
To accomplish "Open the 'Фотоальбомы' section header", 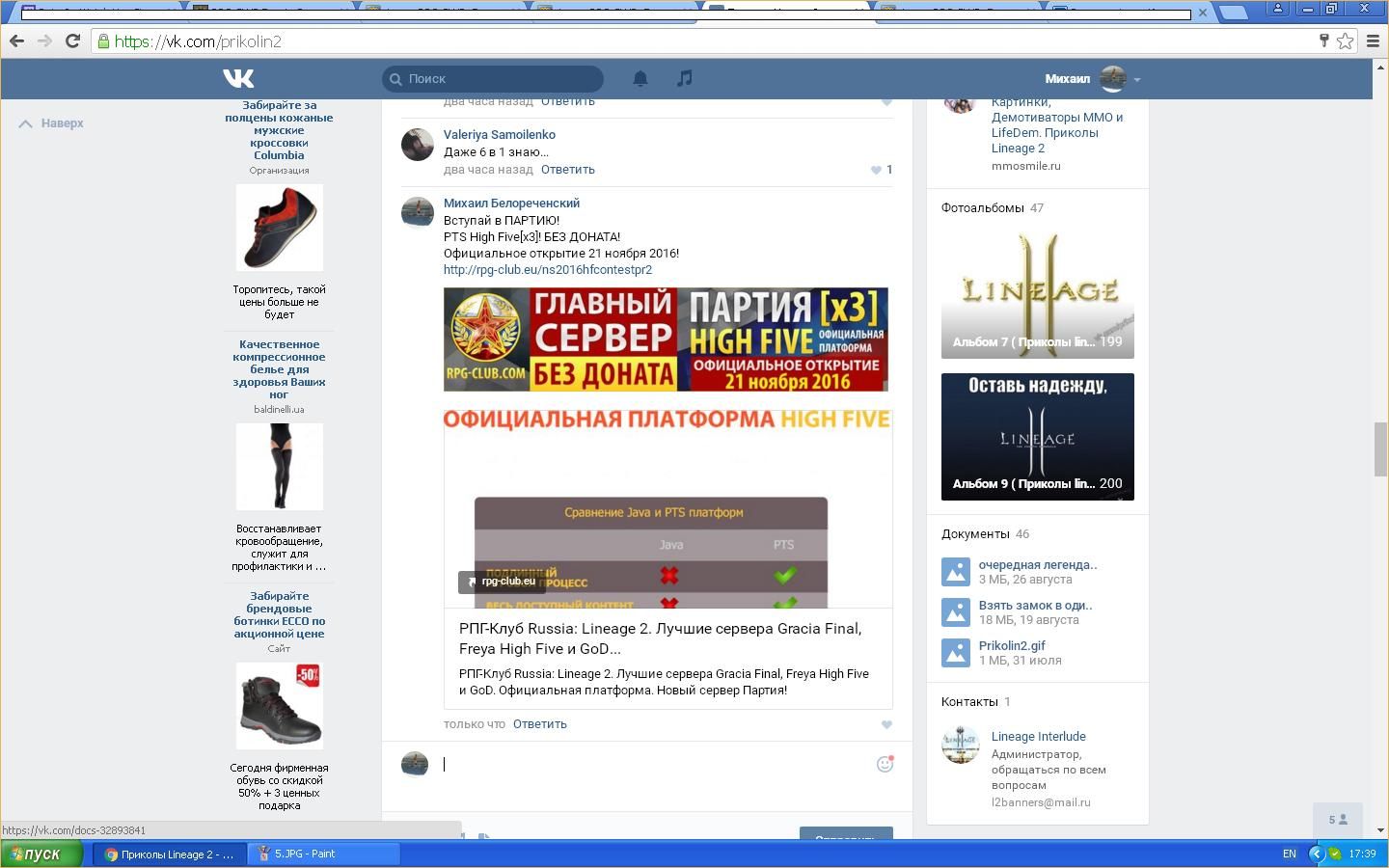I will pyautogui.click(x=982, y=208).
